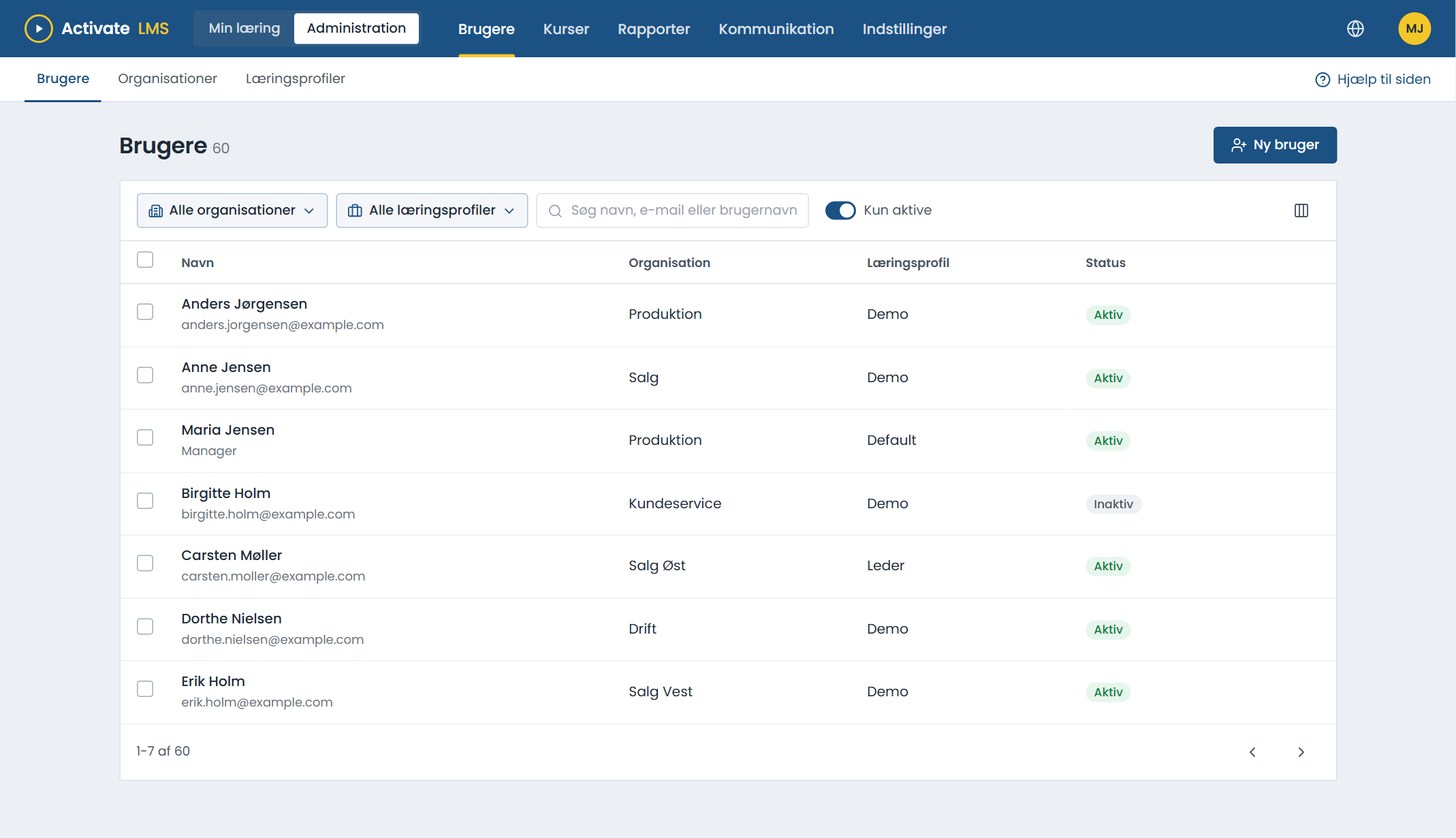Image resolution: width=1456 pixels, height=838 pixels.
Task: Click the search magnifier icon
Action: click(555, 211)
